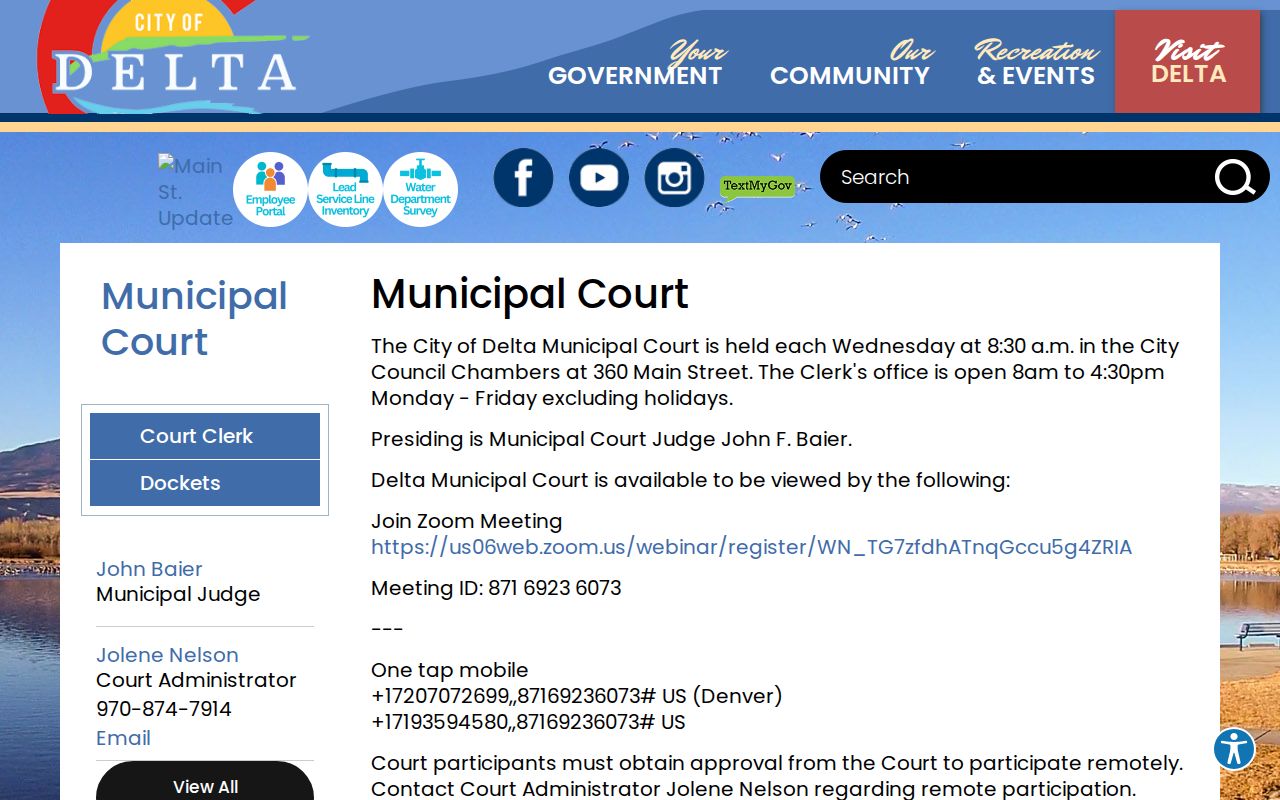Image resolution: width=1280 pixels, height=800 pixels.
Task: Click the Meeting ID 871 6923 6073 text
Action: (496, 588)
